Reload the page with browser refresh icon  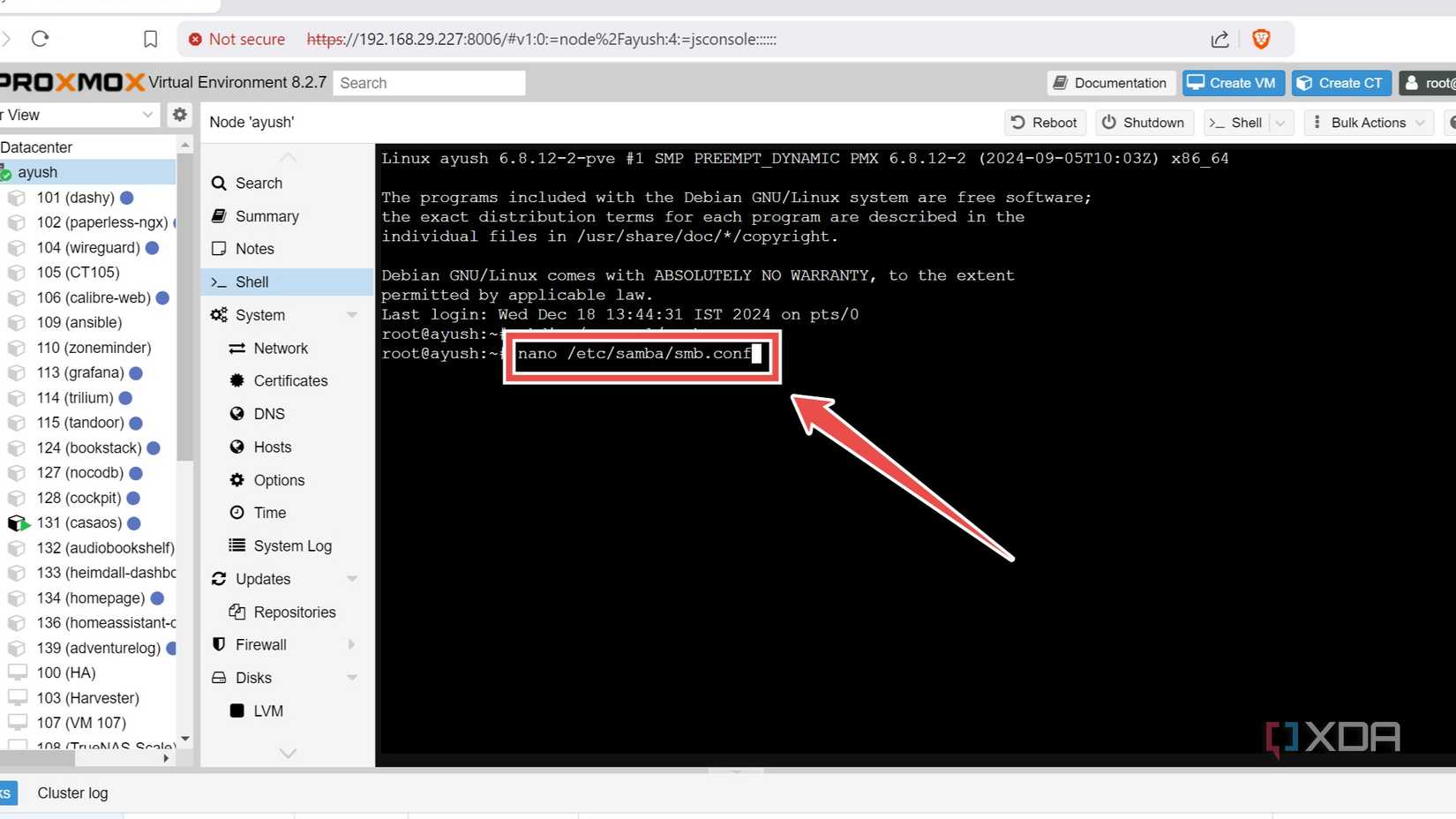click(x=40, y=39)
